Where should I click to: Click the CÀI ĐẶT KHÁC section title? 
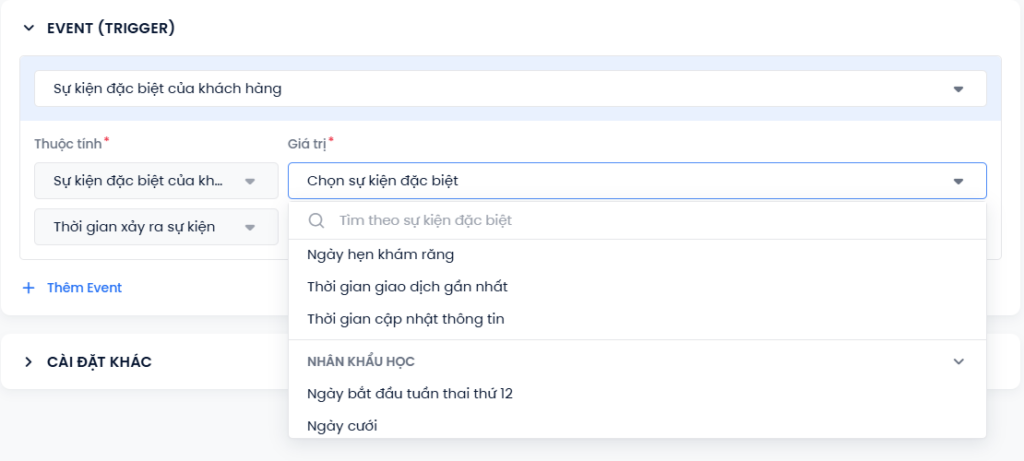tap(99, 362)
